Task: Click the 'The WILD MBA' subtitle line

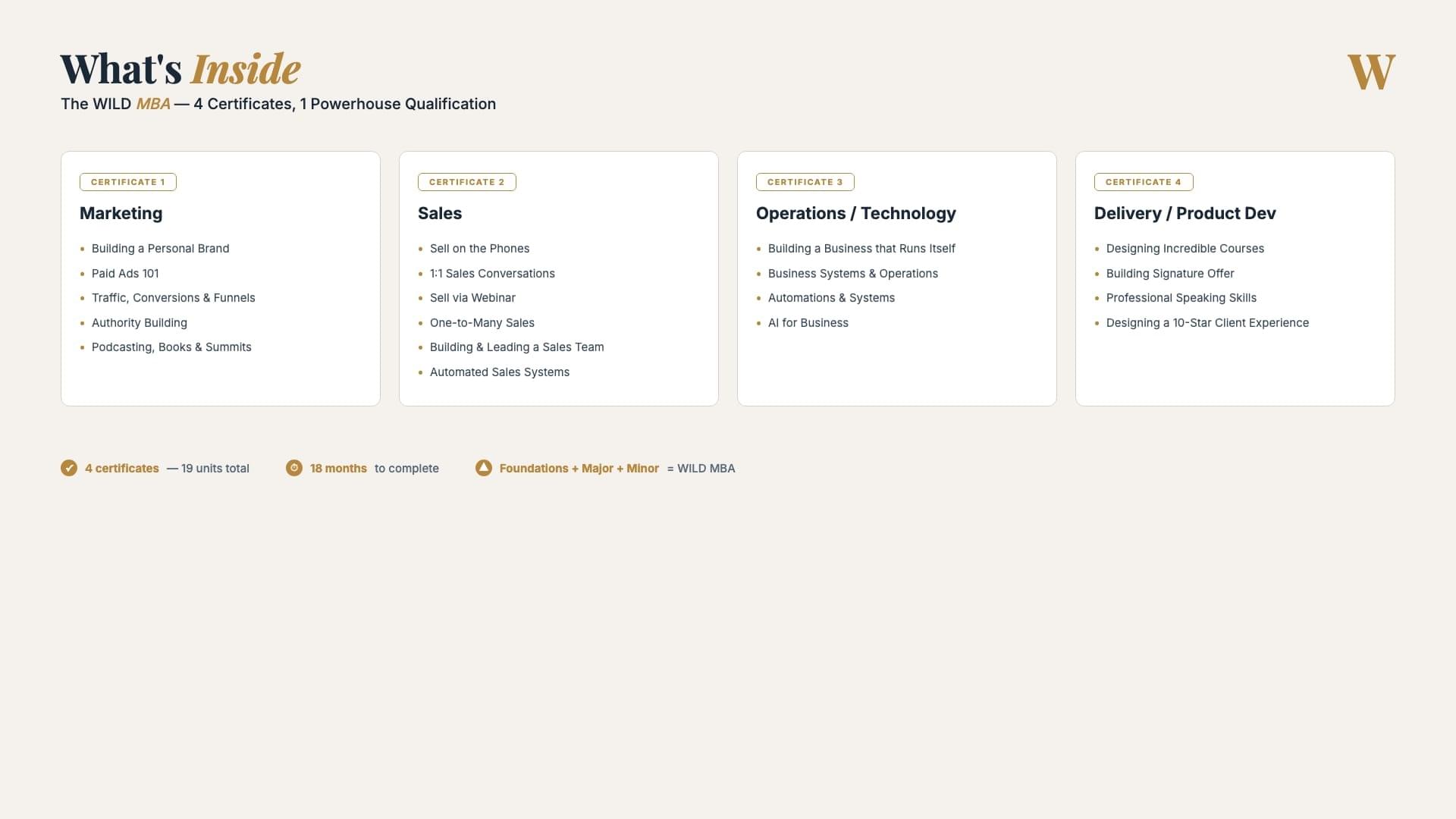Action: (278, 104)
